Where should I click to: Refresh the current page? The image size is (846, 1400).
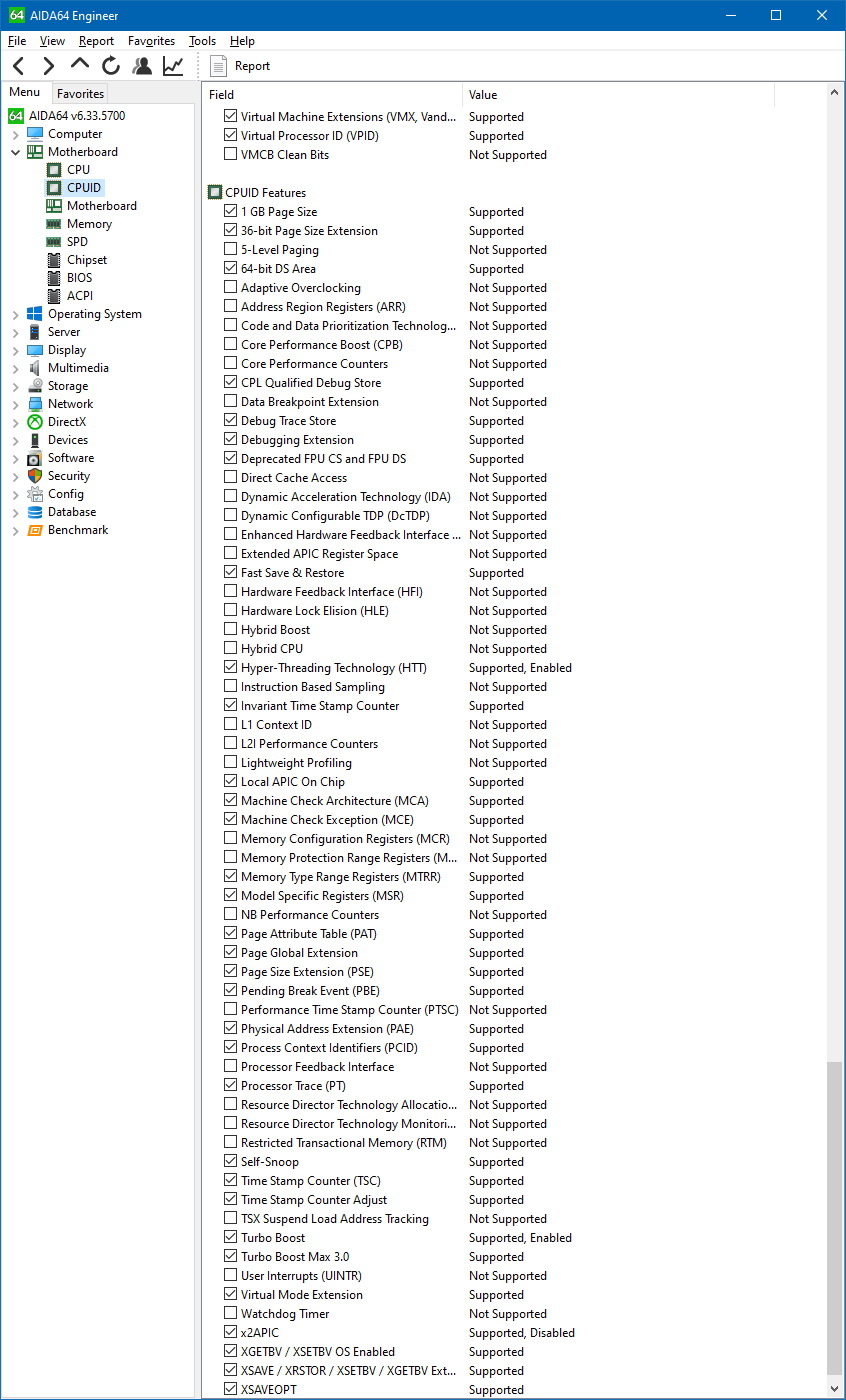[111, 66]
